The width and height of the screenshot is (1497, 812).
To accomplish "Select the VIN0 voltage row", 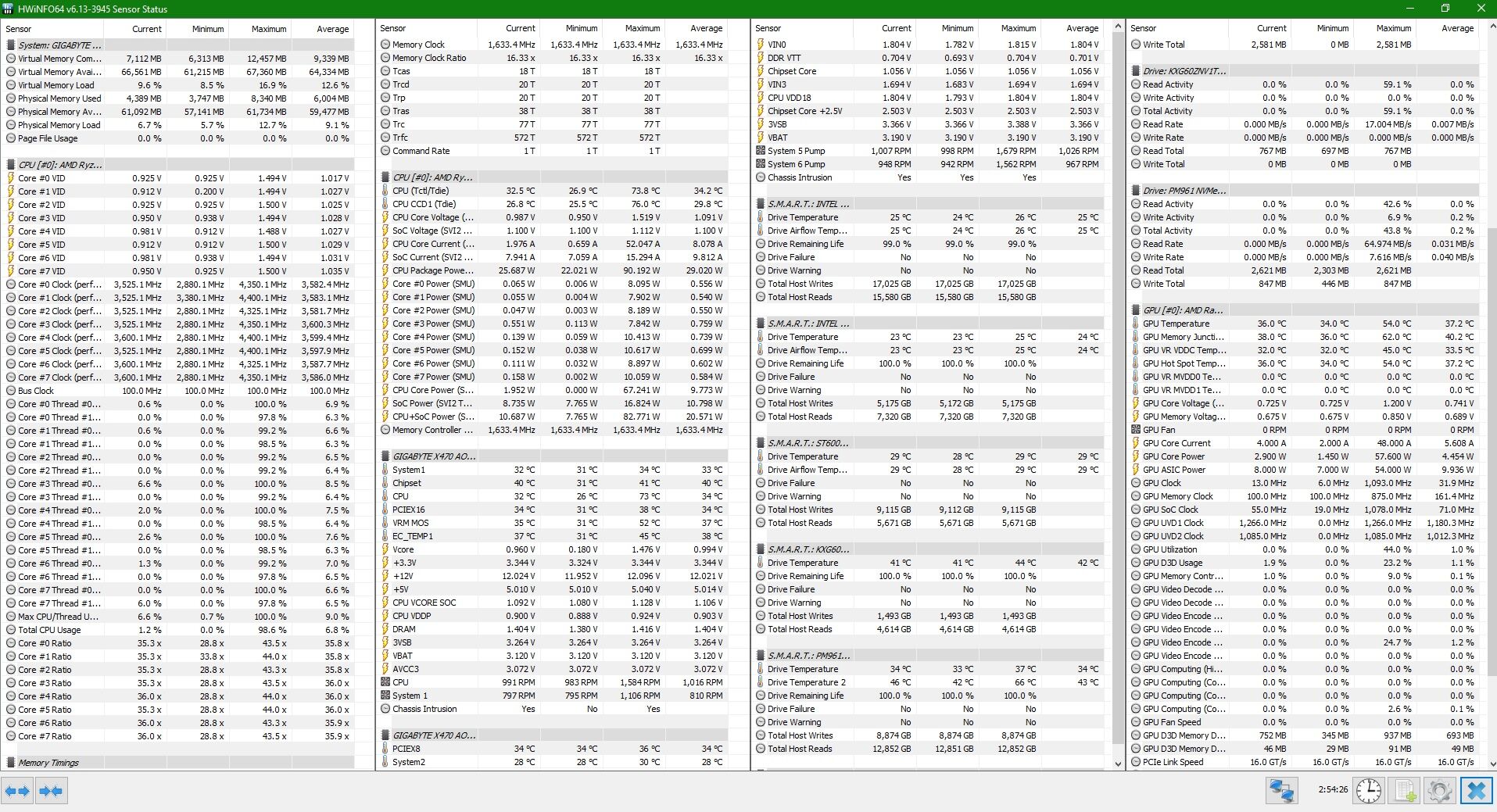I will (929, 45).
